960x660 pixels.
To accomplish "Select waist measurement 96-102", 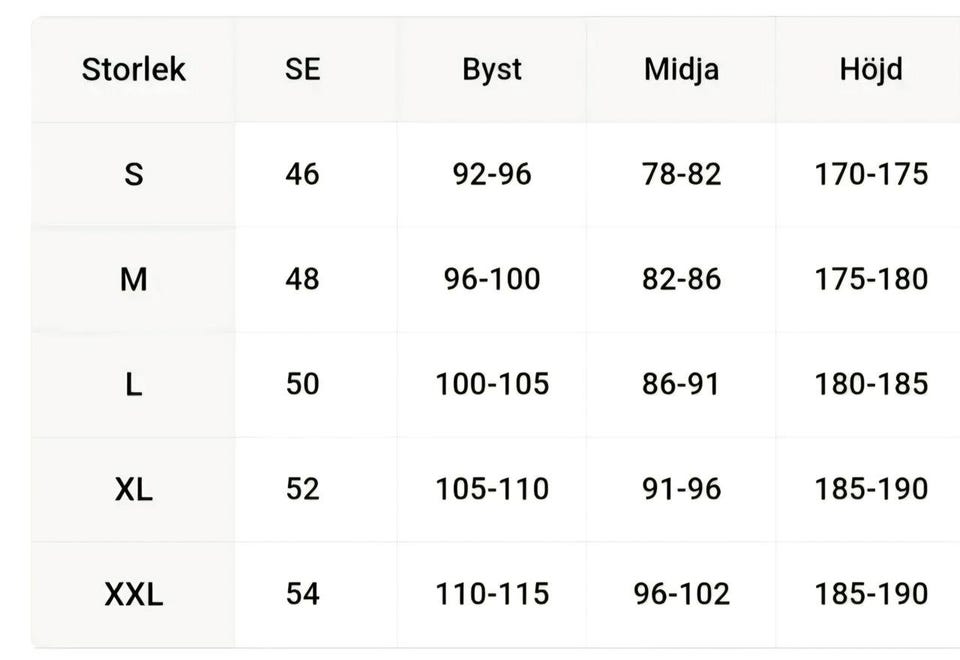I will (681, 594).
